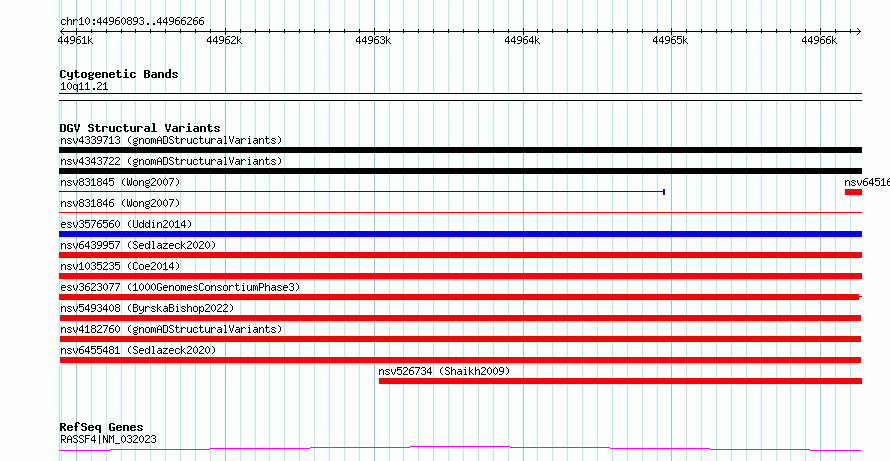Click the red bar under nsv6455481

click(460, 360)
